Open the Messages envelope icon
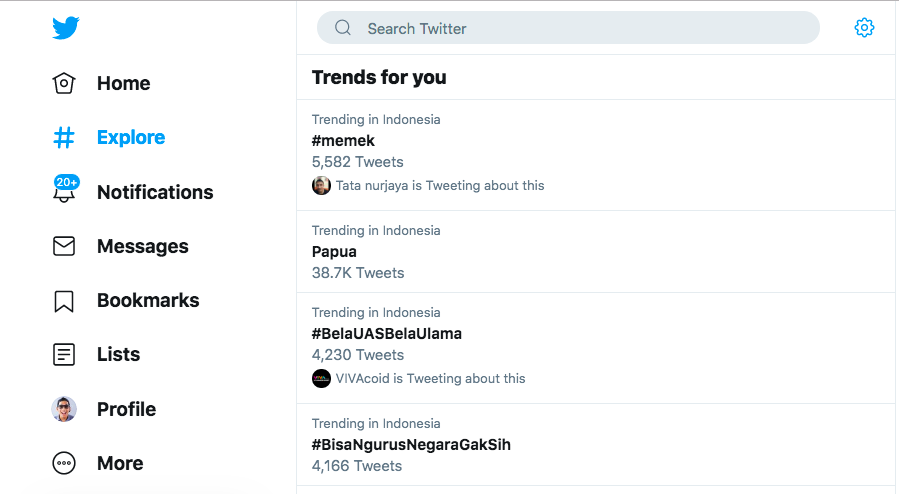 tap(64, 246)
